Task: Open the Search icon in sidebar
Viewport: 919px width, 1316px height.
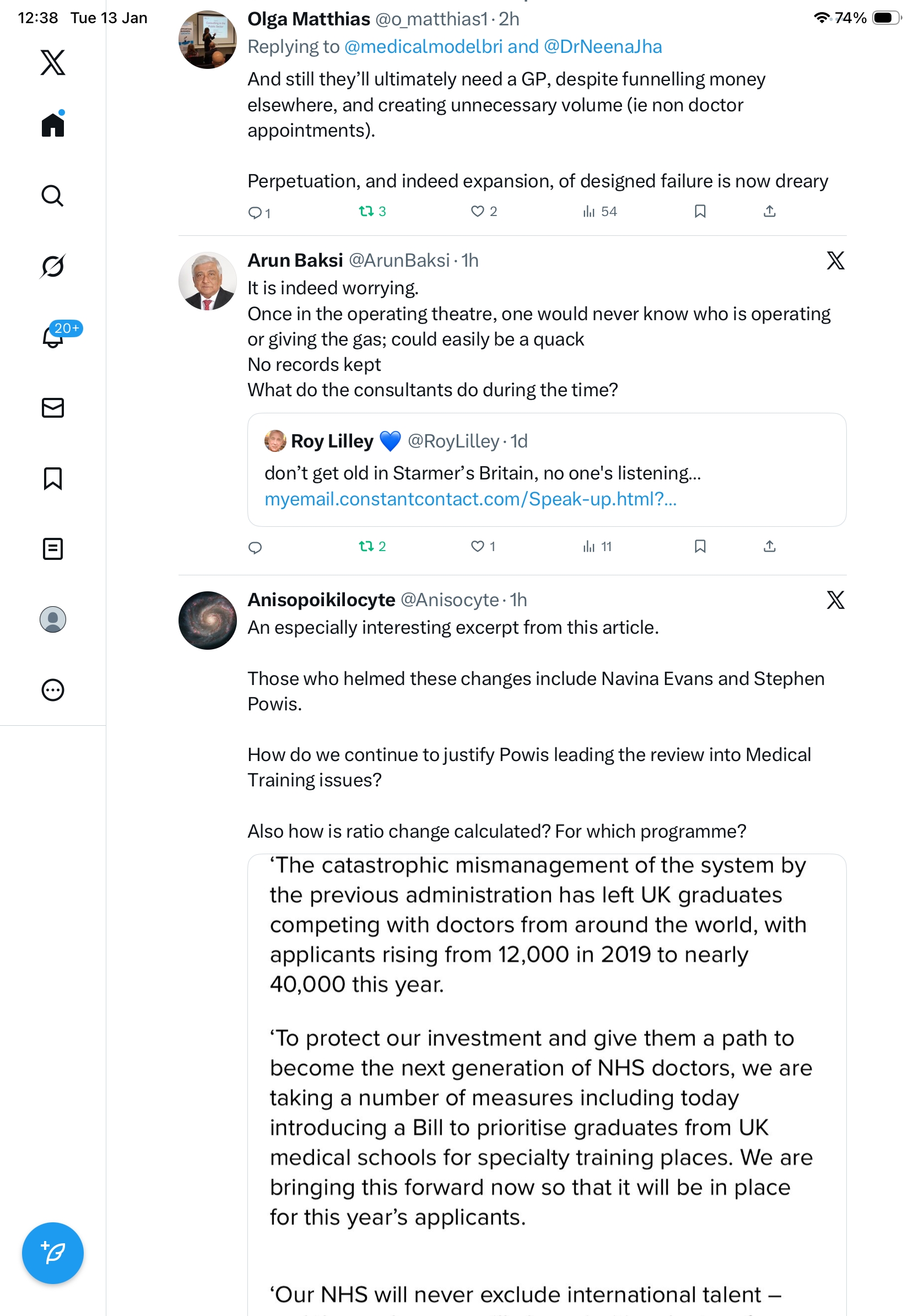Action: 53,196
